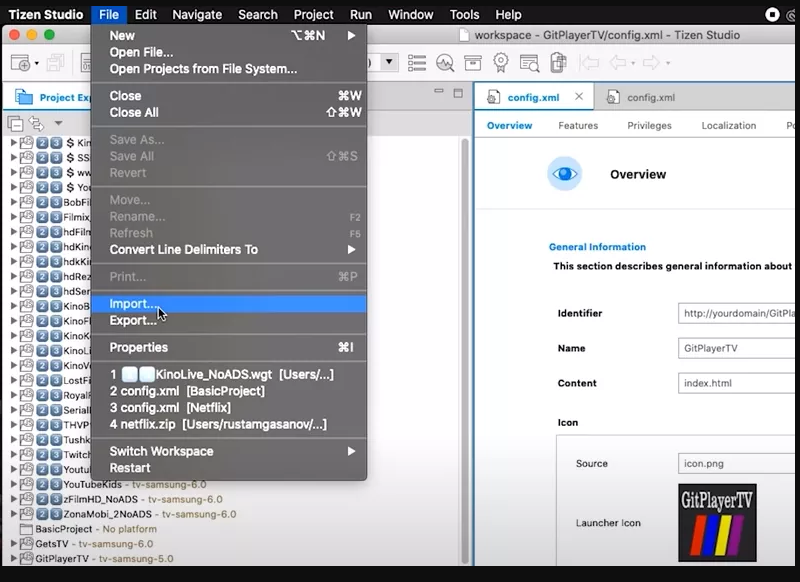Click the window search toolbar icon
This screenshot has width=800, height=582.
(x=529, y=62)
